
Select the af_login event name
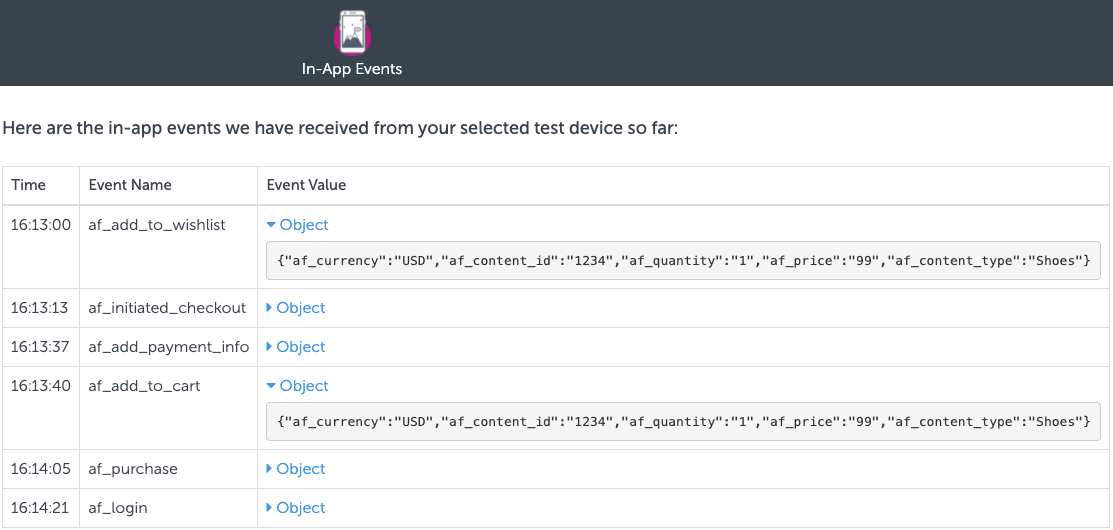(119, 508)
